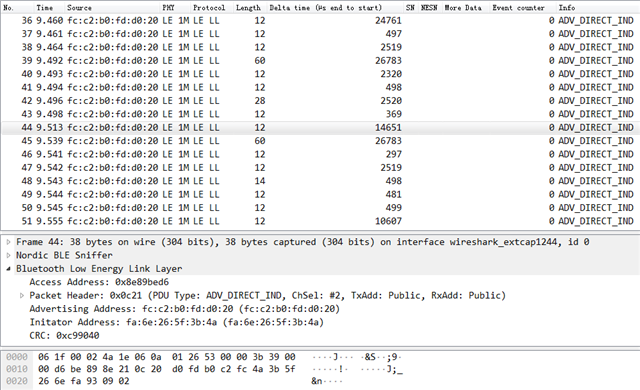Click hex dump offset row 0010

17,369
